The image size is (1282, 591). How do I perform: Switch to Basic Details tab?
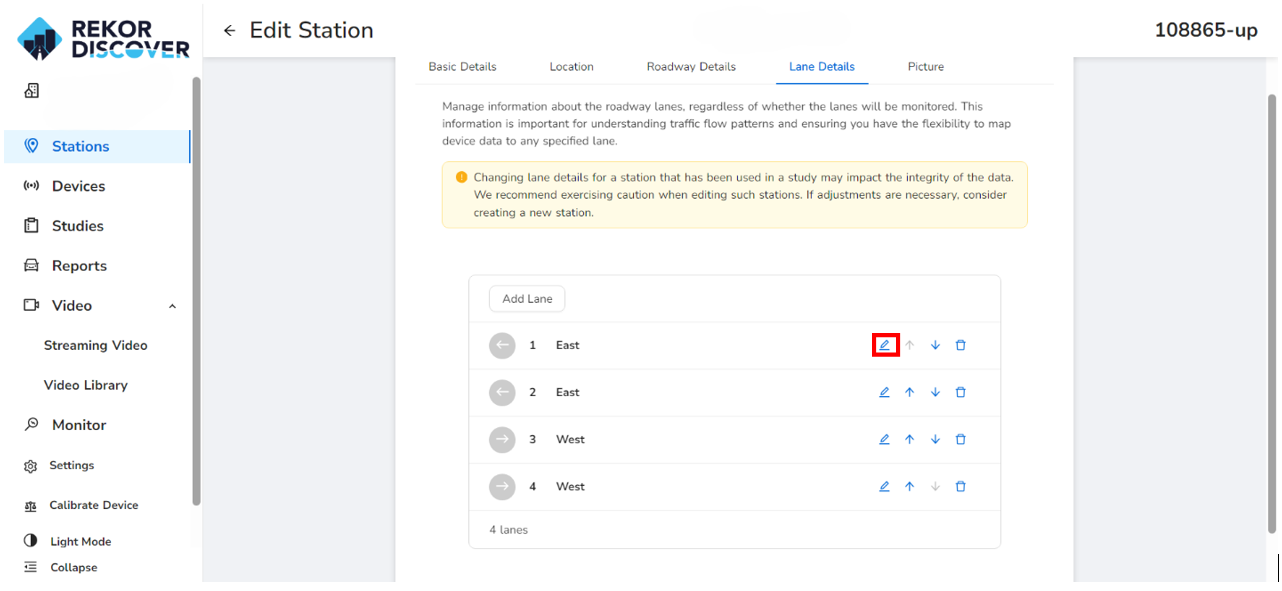[x=462, y=67]
